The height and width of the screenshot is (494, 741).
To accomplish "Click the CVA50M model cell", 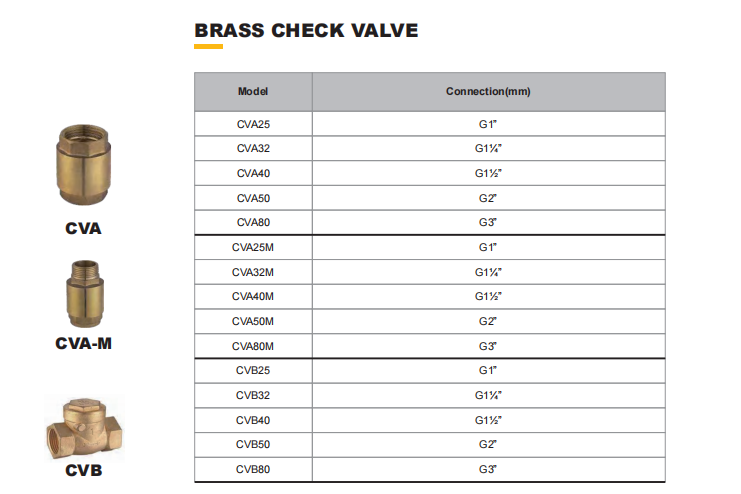I will click(x=253, y=321).
